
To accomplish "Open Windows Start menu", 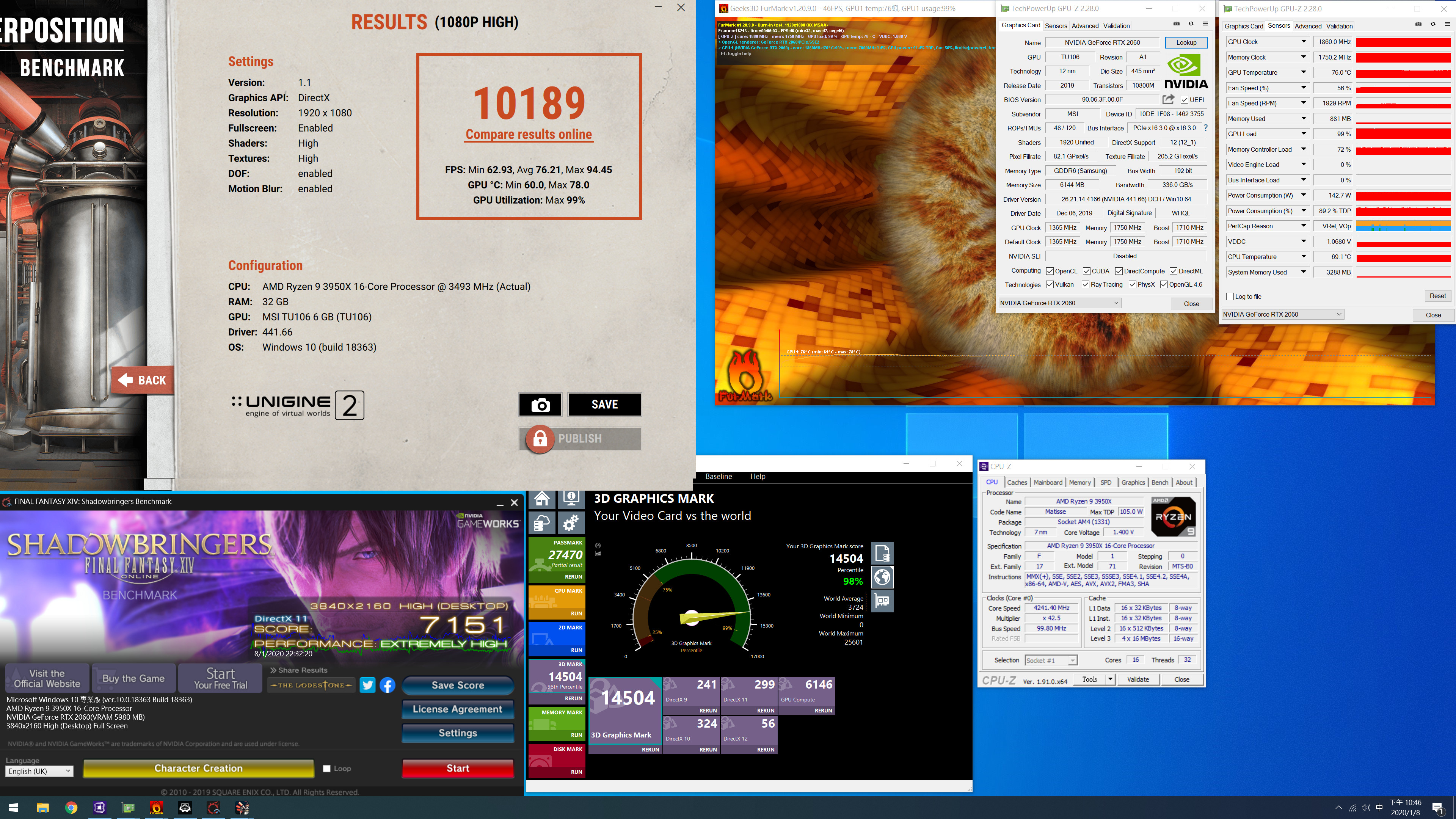I will click(14, 808).
